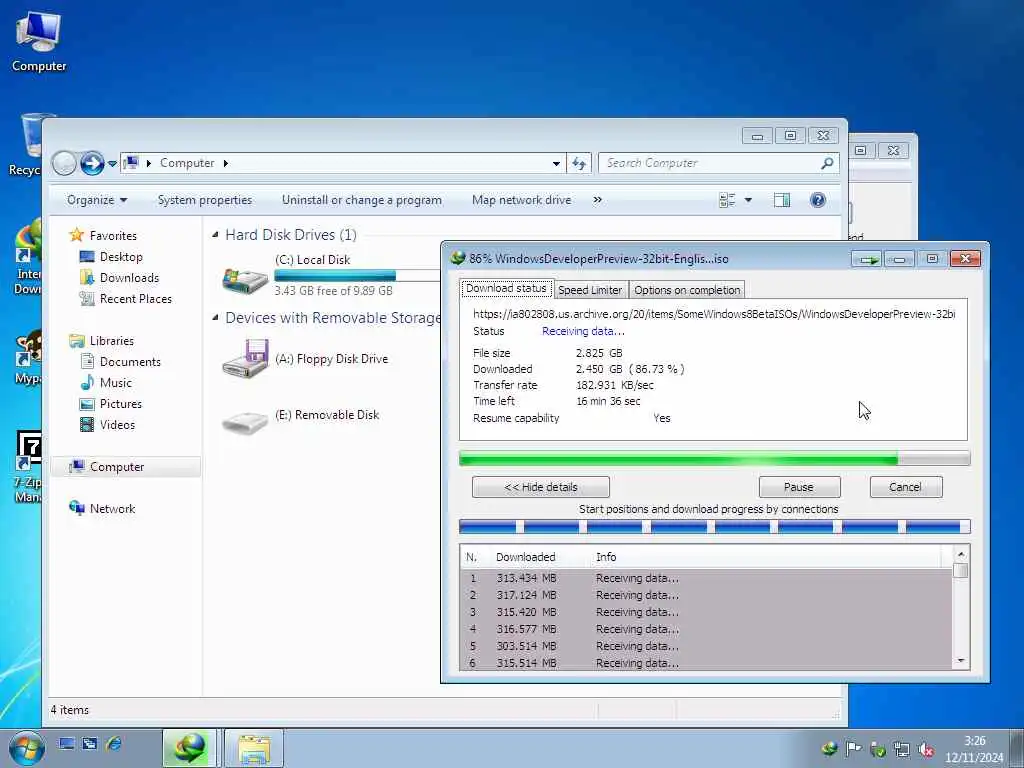Viewport: 1024px width, 768px height.
Task: Collapse Devices with Removable Storage group
Action: click(216, 317)
